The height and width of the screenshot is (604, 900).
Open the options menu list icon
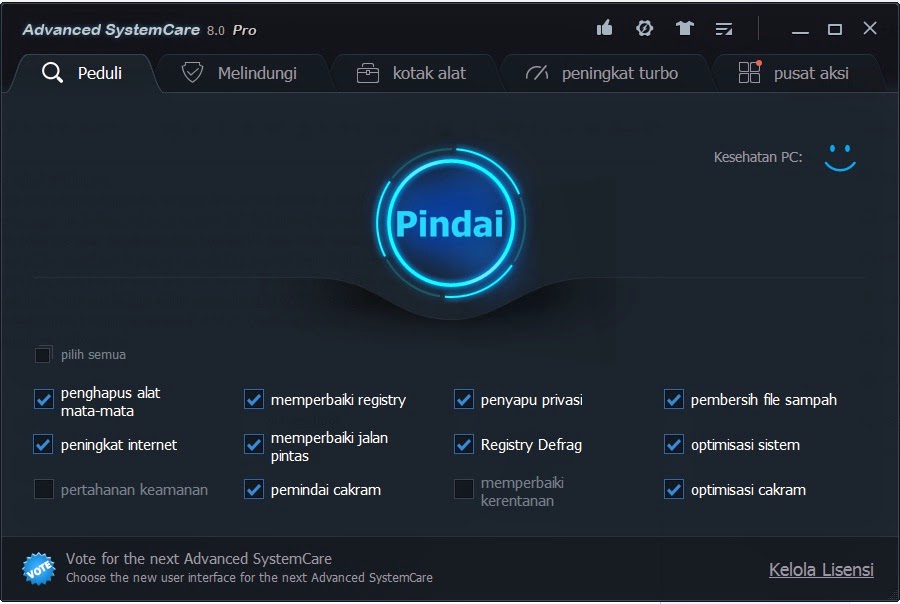tap(724, 29)
